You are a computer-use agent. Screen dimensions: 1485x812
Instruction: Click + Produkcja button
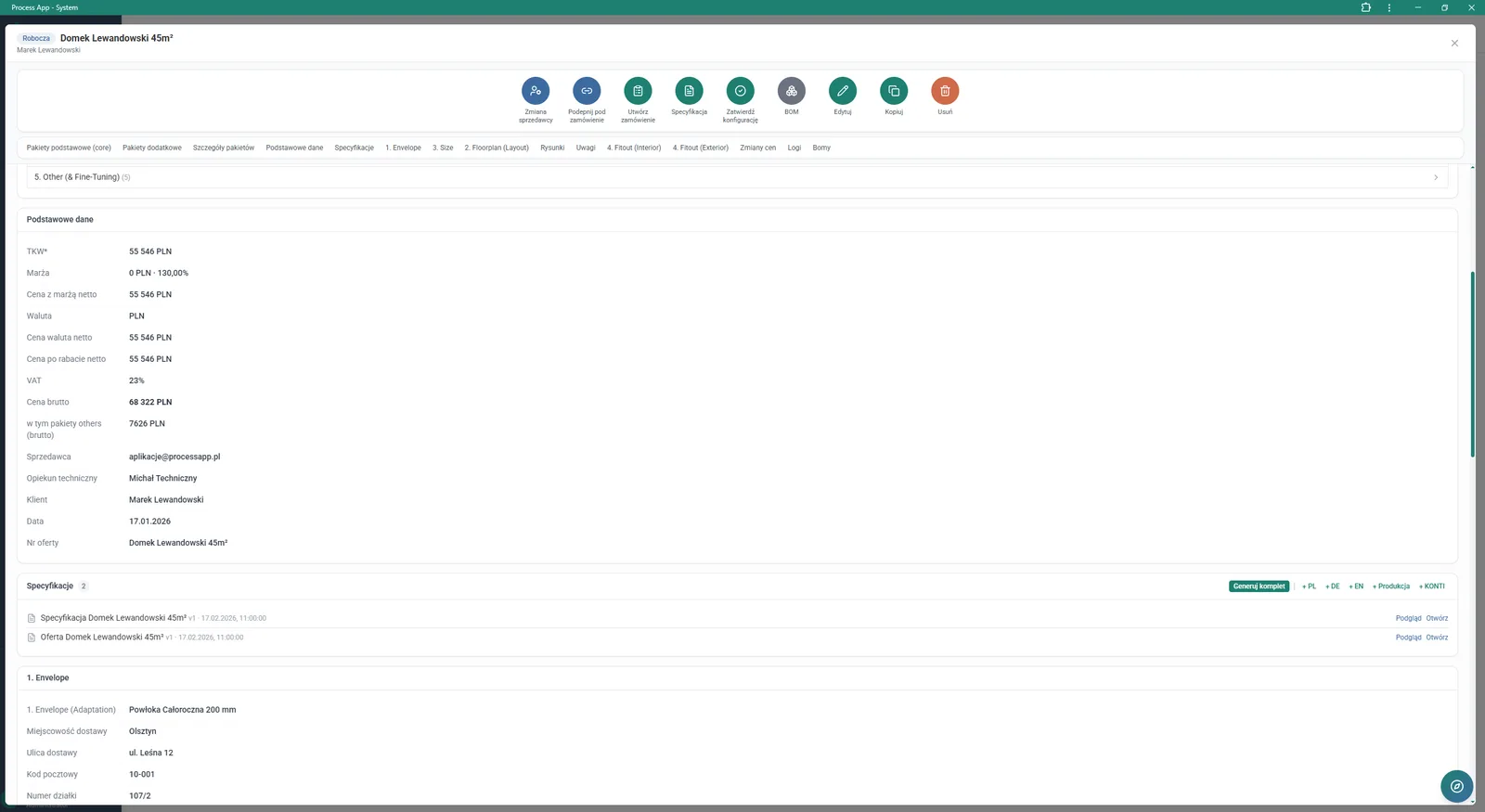point(1391,586)
